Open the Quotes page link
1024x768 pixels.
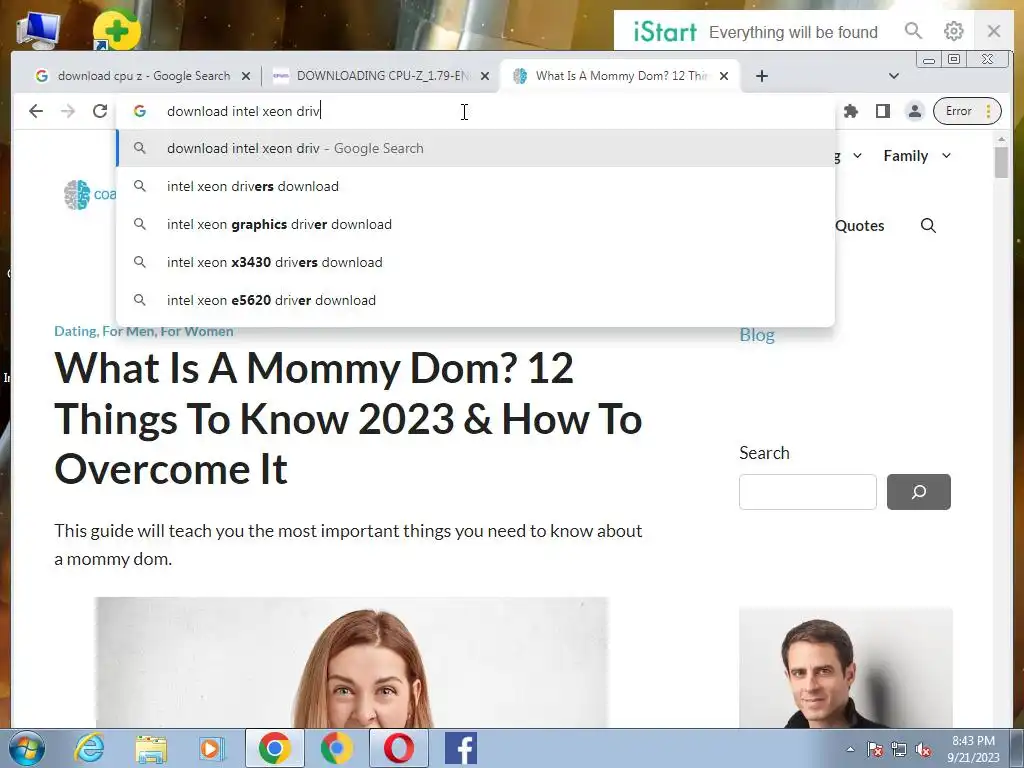tap(859, 225)
